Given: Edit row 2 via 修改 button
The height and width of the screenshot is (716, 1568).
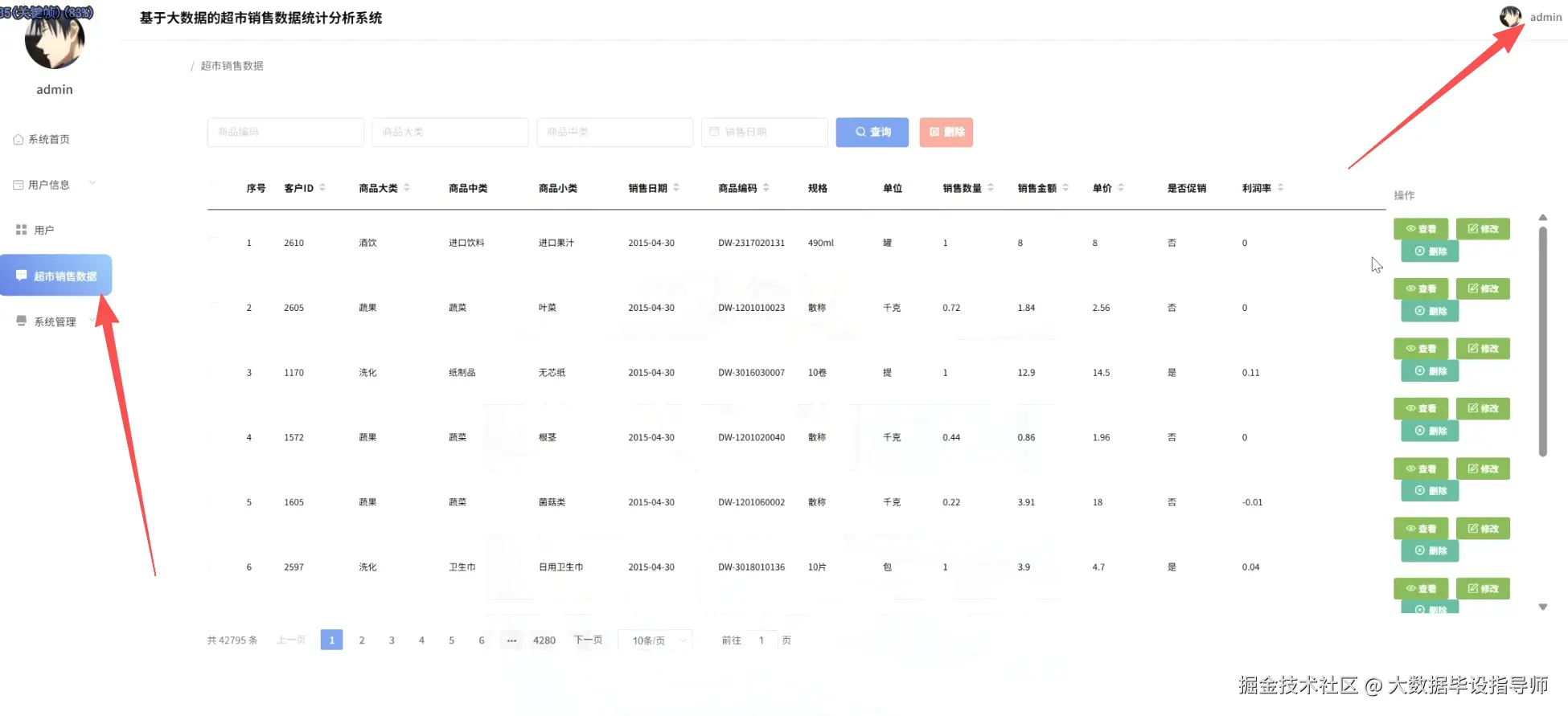Looking at the screenshot, I should [1483, 288].
